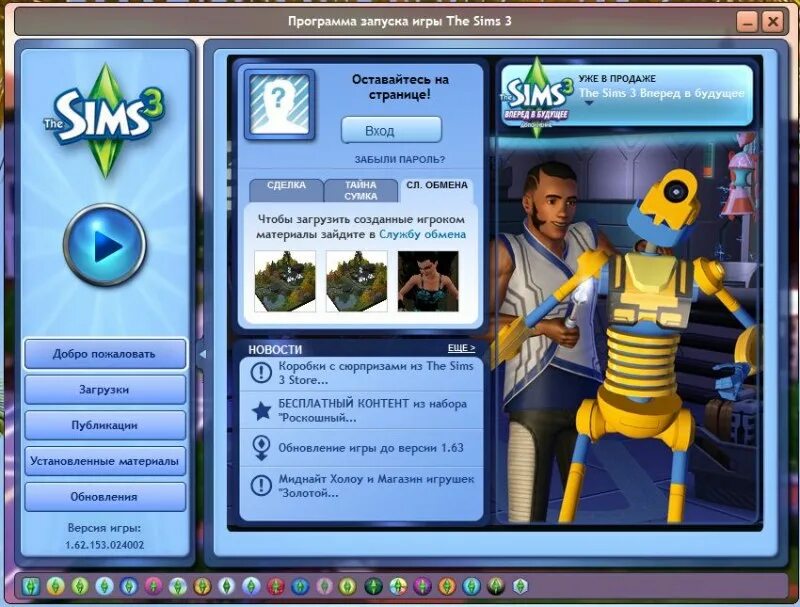800x607 pixels.
Task: Click the red expansion icon in bottom bar
Action: pyautogui.click(x=276, y=587)
